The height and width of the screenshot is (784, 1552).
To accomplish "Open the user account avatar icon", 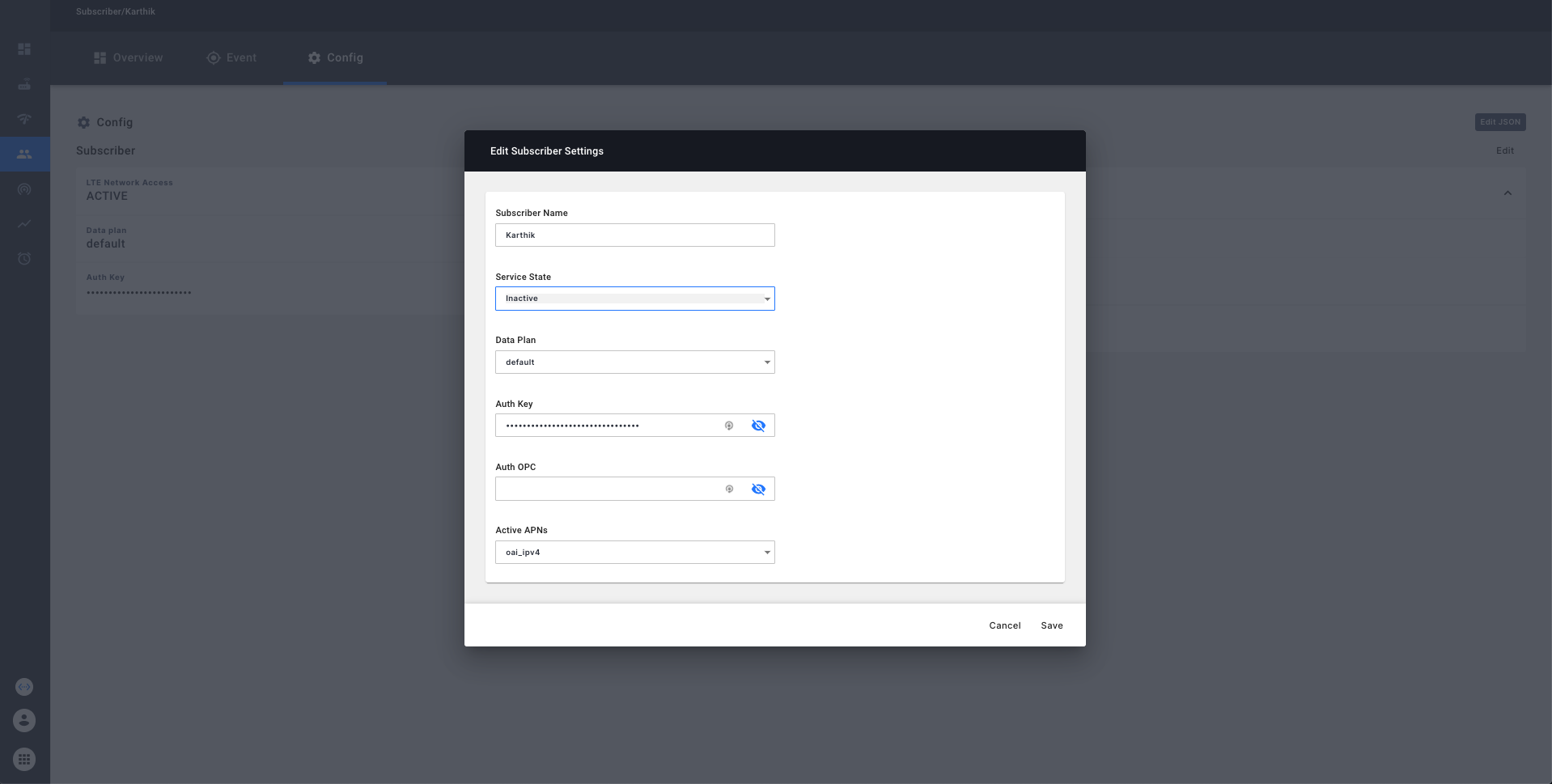I will pyautogui.click(x=24, y=720).
